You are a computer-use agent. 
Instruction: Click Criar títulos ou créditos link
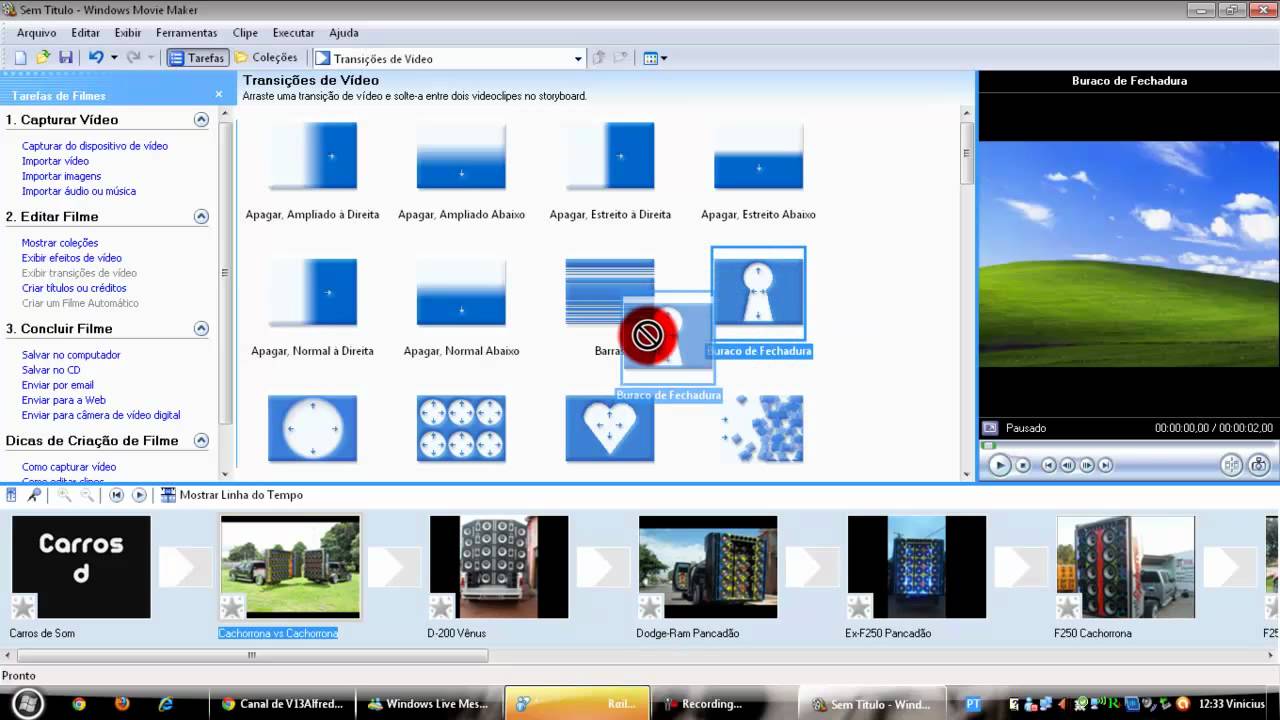74,288
